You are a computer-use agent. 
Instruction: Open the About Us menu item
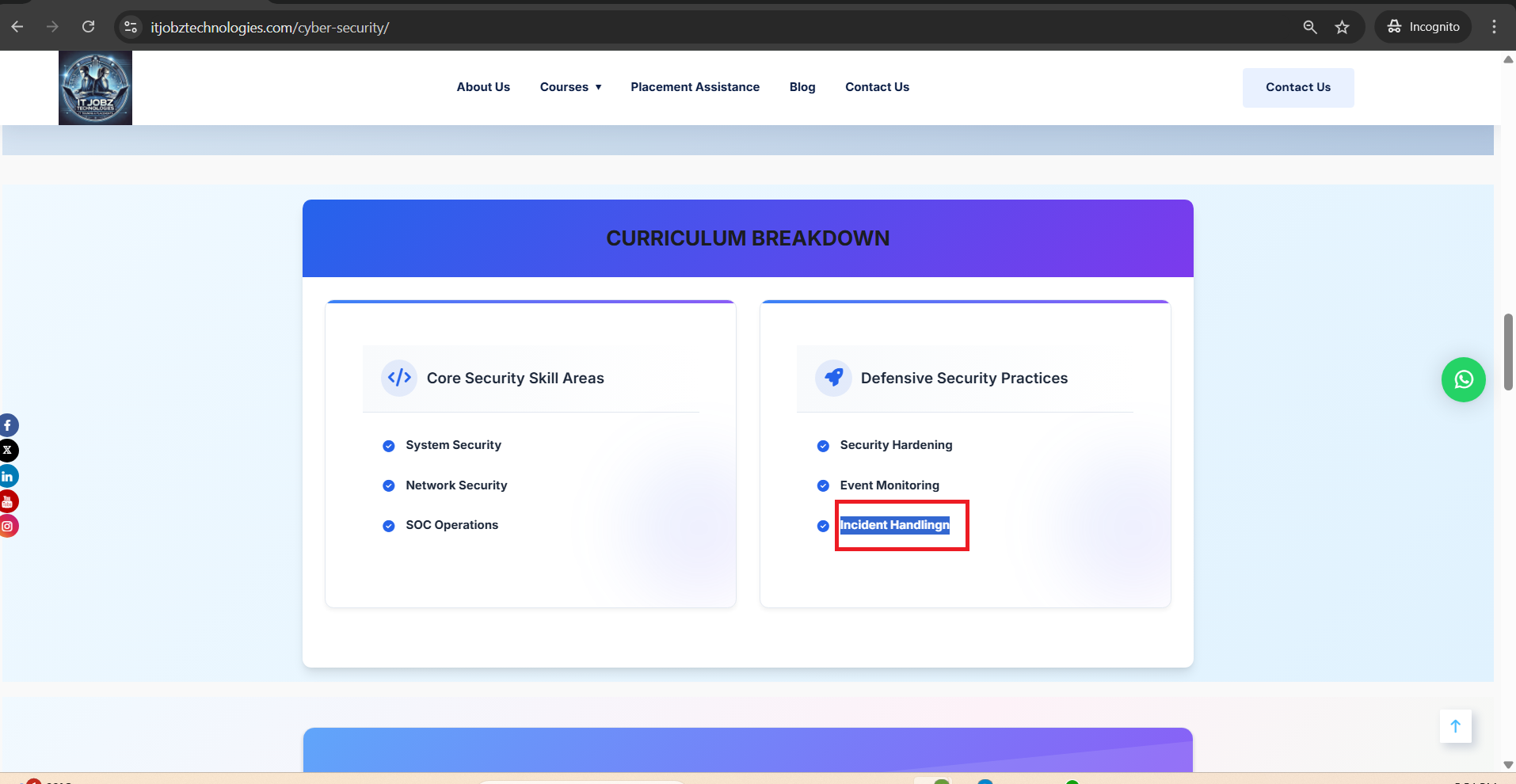(x=483, y=87)
